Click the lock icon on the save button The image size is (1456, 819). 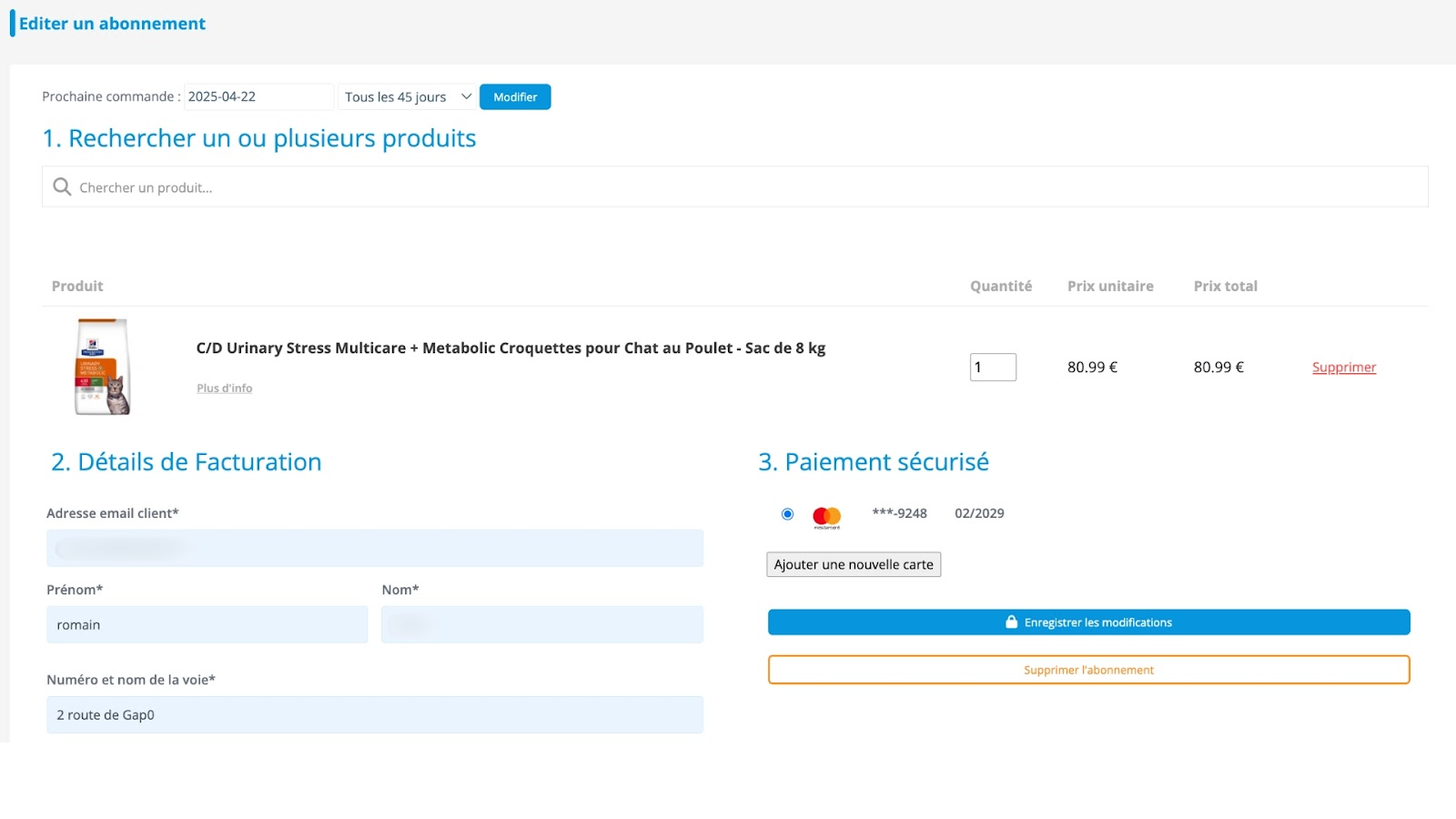(1011, 622)
